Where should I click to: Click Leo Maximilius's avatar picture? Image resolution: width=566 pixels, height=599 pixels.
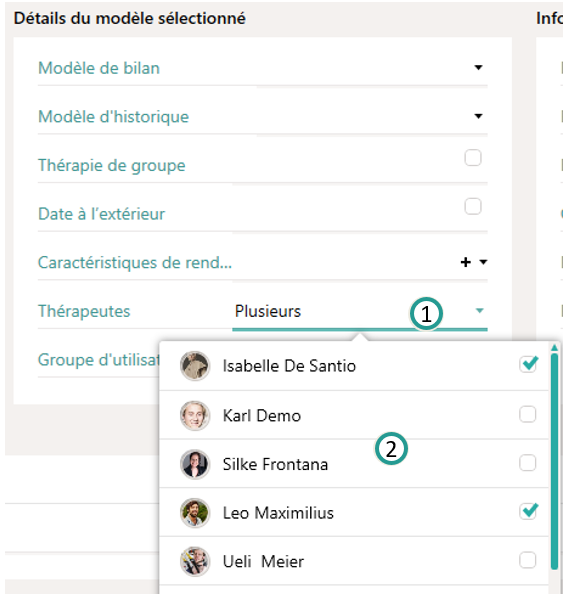click(195, 513)
